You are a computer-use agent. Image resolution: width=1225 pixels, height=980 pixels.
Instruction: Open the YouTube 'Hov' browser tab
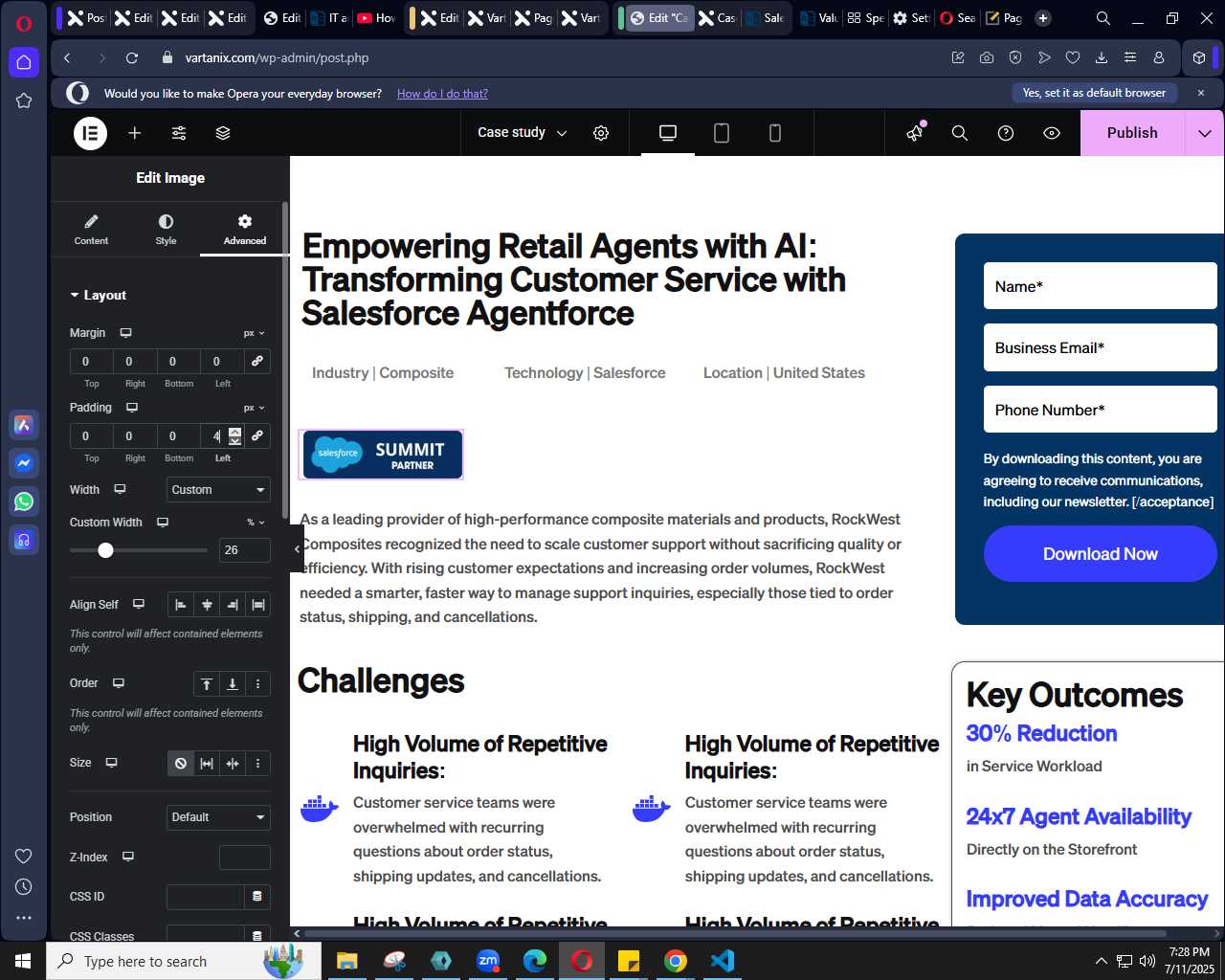click(x=376, y=17)
